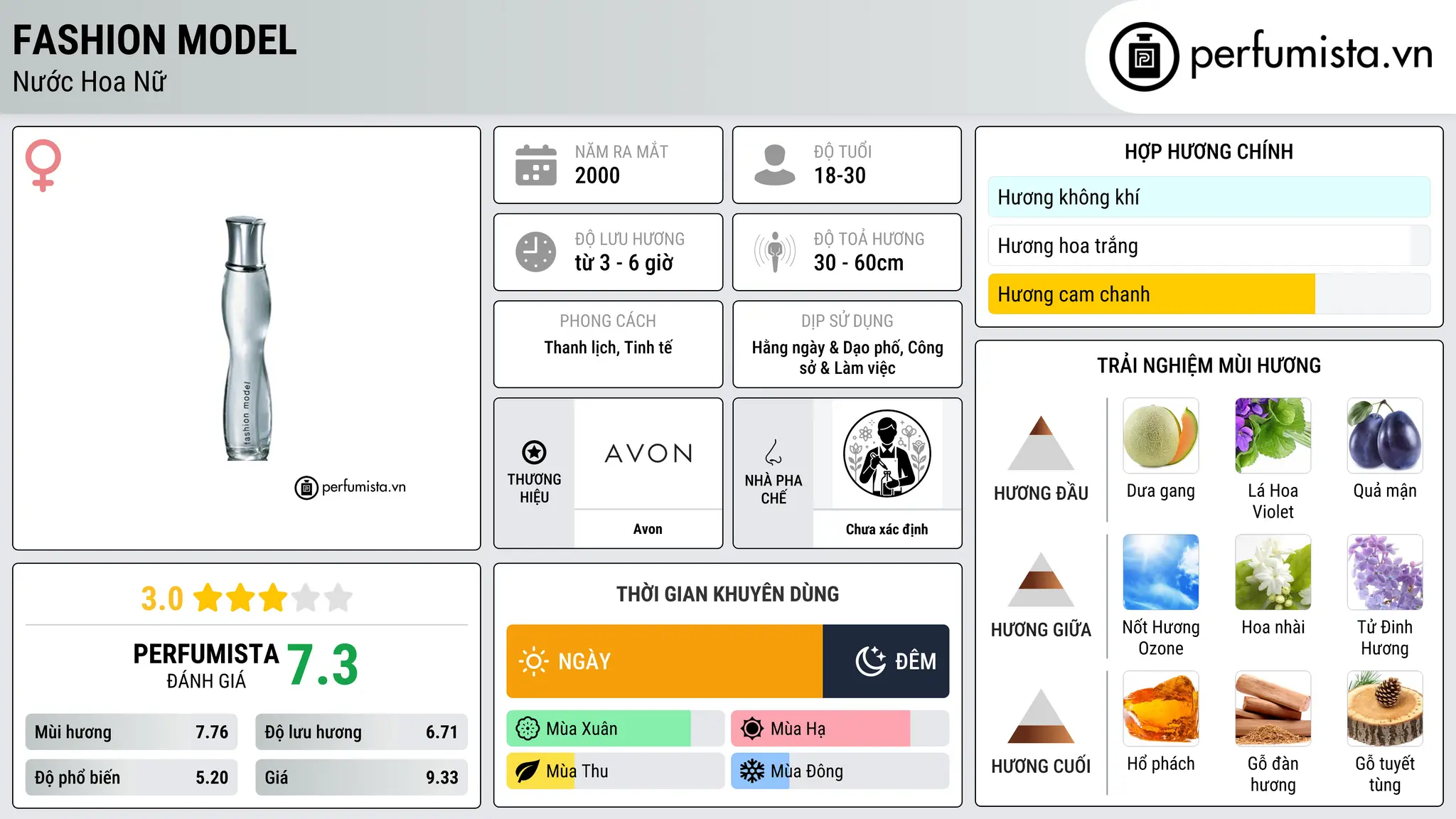Click the Hương đầu pyramid icon
This screenshot has width=1456, height=819.
[1041, 443]
